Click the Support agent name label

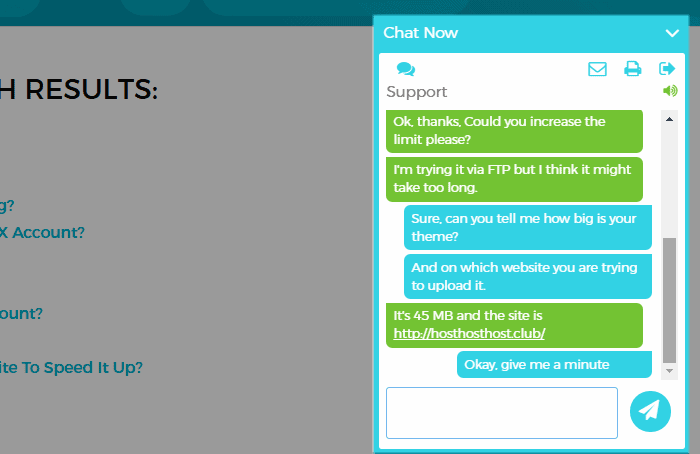tap(417, 92)
